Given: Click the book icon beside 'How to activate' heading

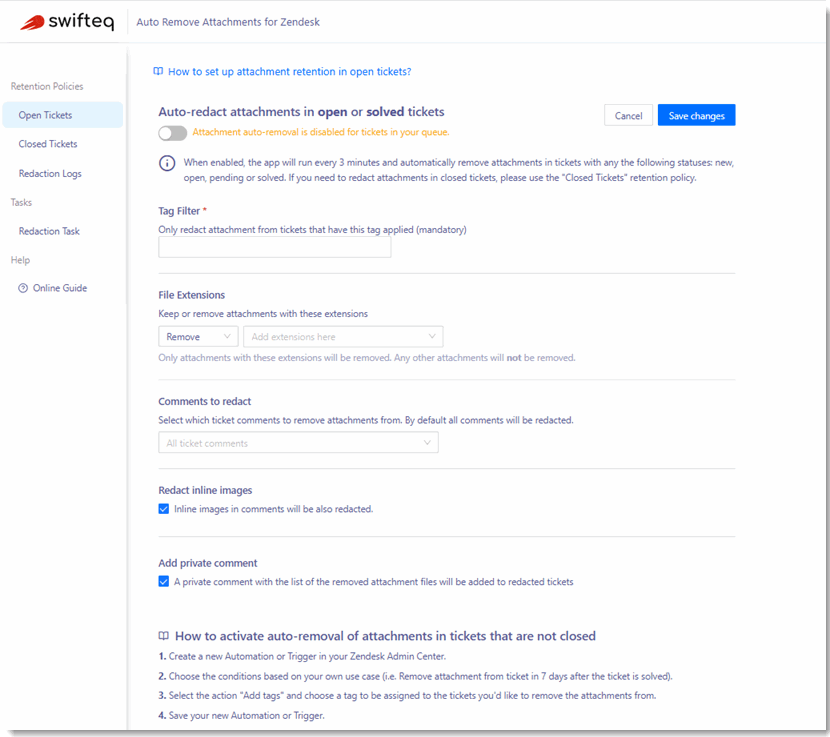Looking at the screenshot, I should coord(164,636).
